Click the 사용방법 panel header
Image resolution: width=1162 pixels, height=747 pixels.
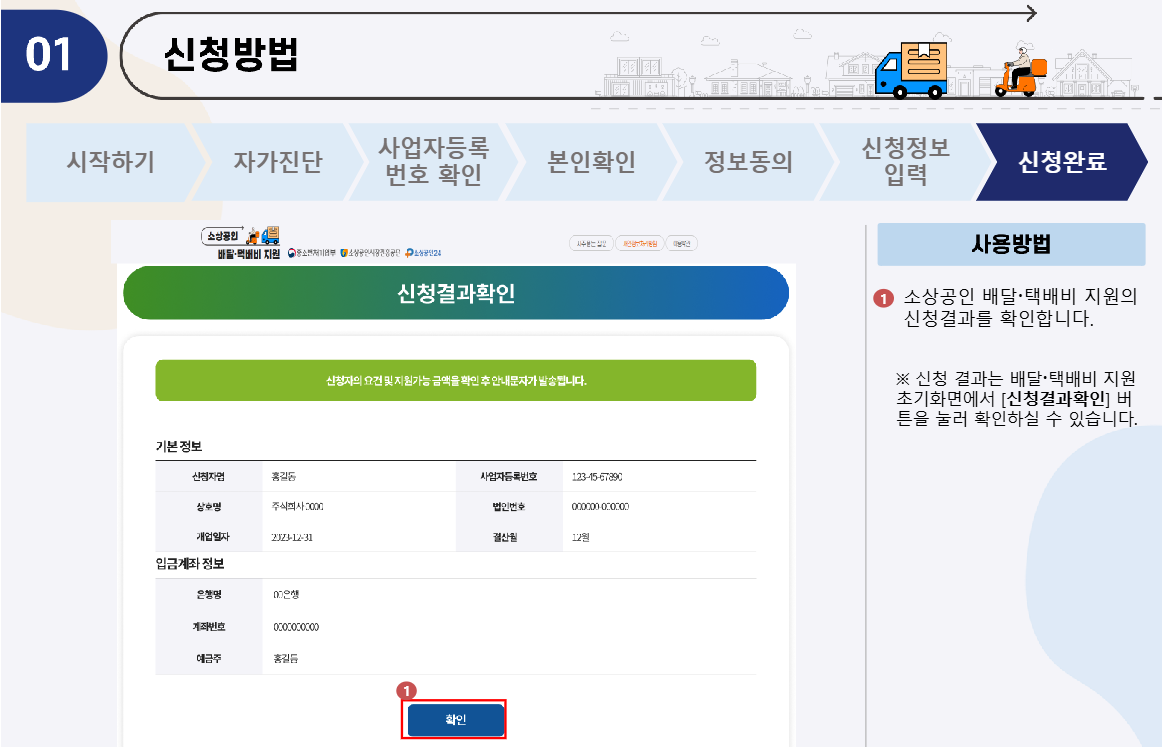point(1011,245)
